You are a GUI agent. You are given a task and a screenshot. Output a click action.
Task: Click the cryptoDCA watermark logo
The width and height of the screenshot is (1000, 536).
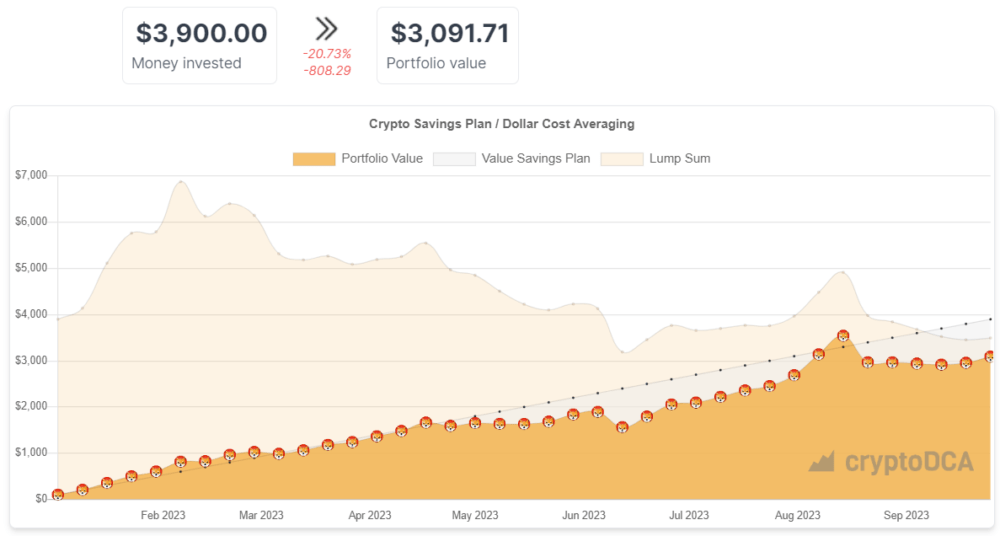point(891,461)
